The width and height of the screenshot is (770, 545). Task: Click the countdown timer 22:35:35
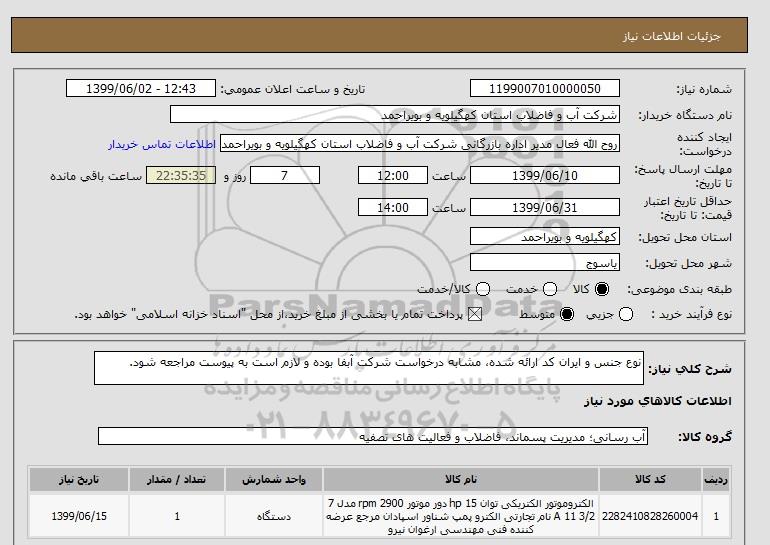pyautogui.click(x=181, y=175)
